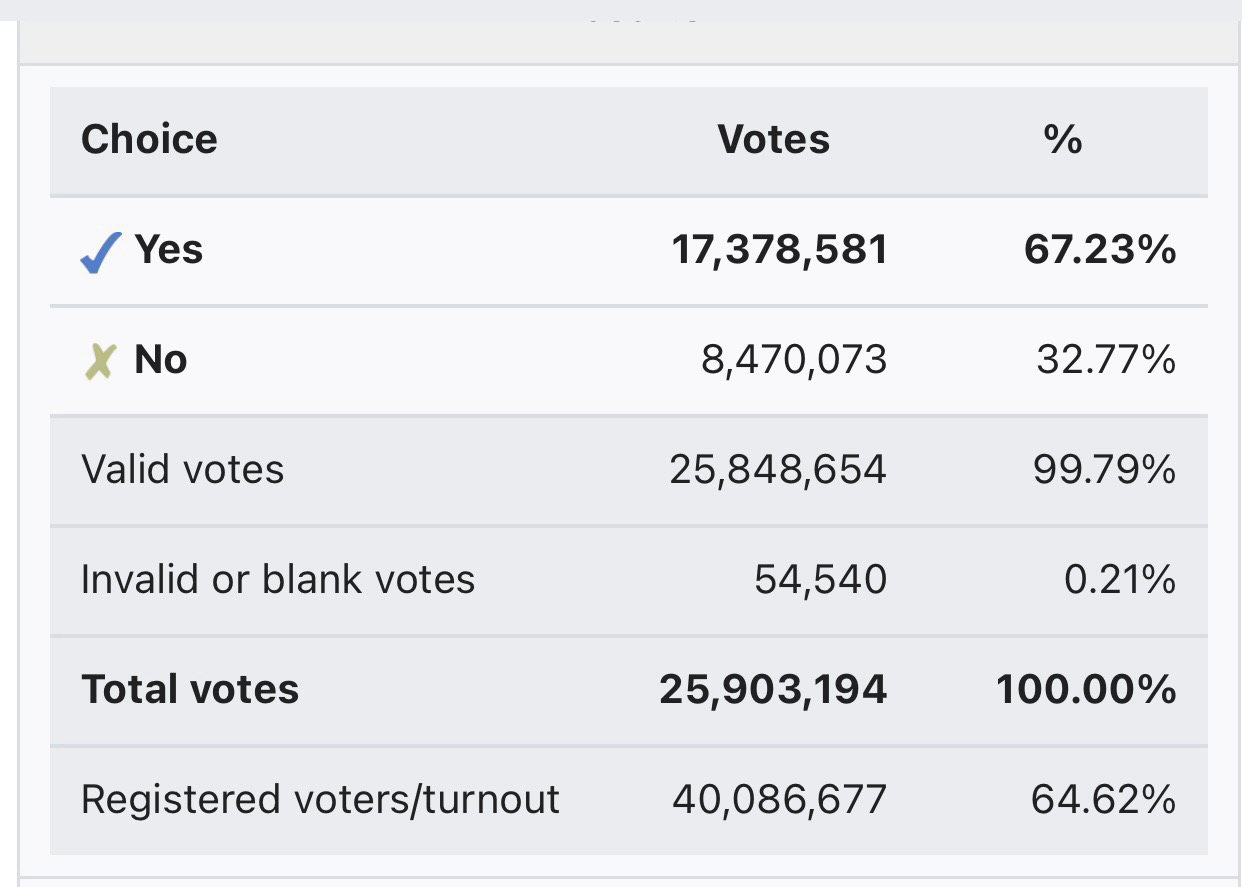The image size is (1242, 887).
Task: Select the Yes vote count 17,378,581
Action: 780,250
